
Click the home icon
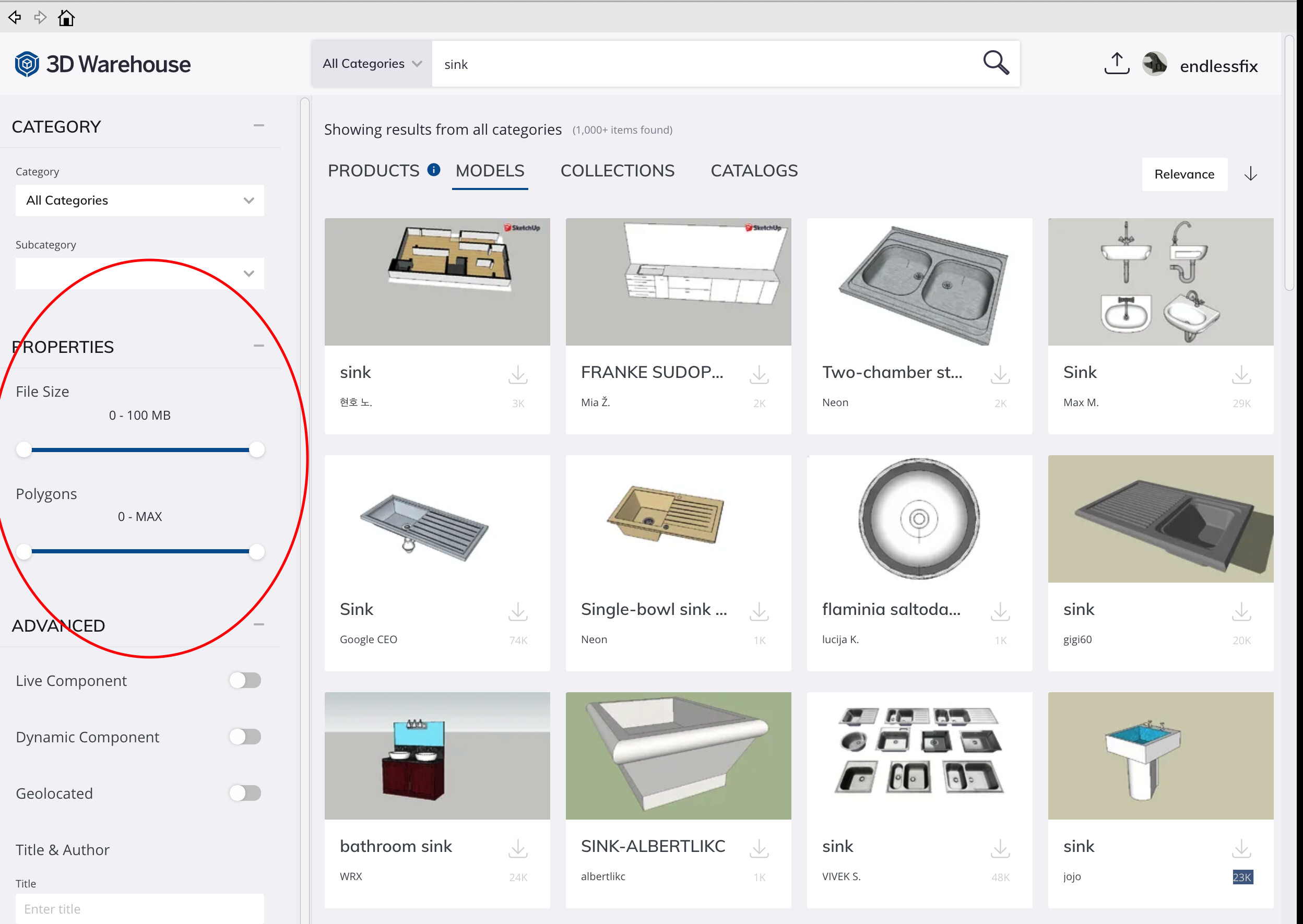coord(66,18)
